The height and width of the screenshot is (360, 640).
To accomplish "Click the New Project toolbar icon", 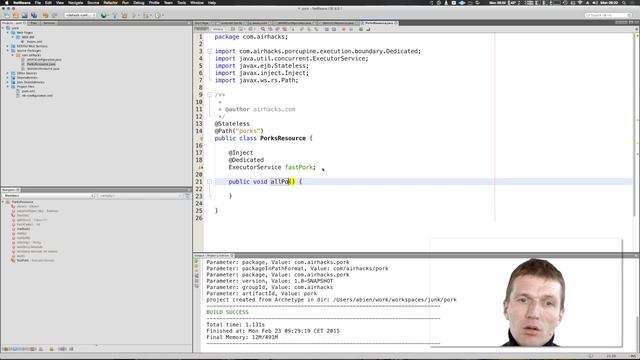I will pos(16,15).
